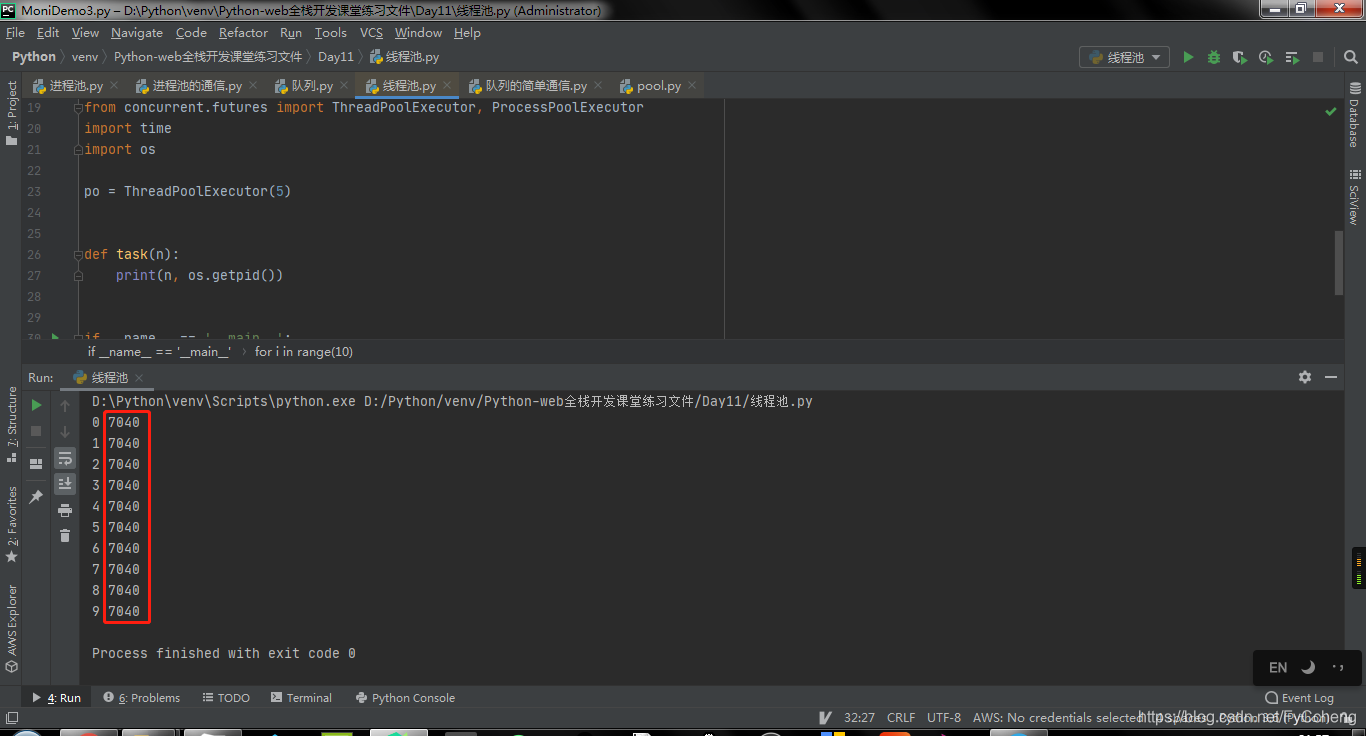Viewport: 1366px width, 736px height.
Task: Click the run gutter arrow beside line 30
Action: pyautogui.click(x=55, y=337)
